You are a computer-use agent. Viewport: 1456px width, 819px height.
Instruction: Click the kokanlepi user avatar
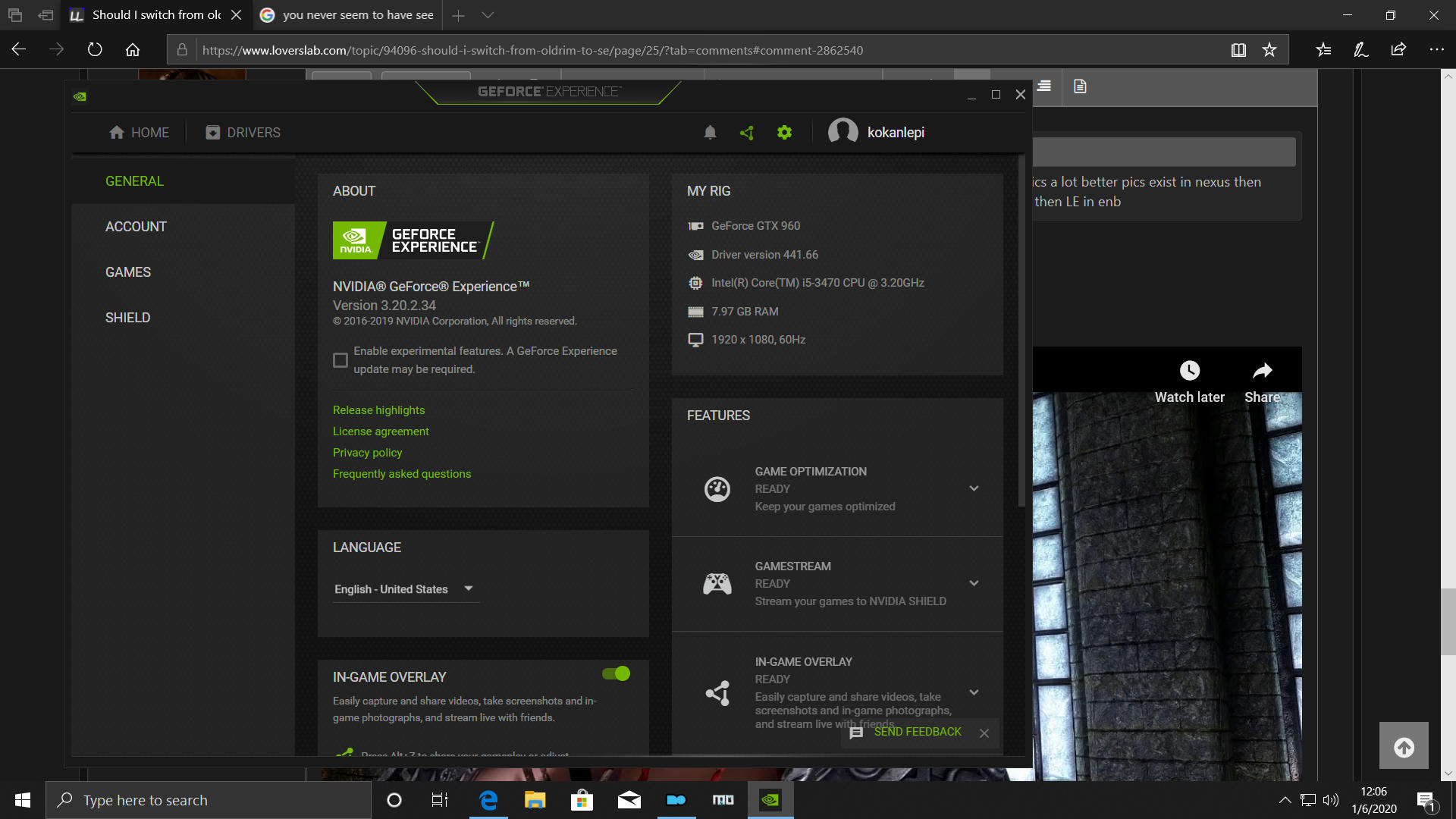(x=843, y=132)
